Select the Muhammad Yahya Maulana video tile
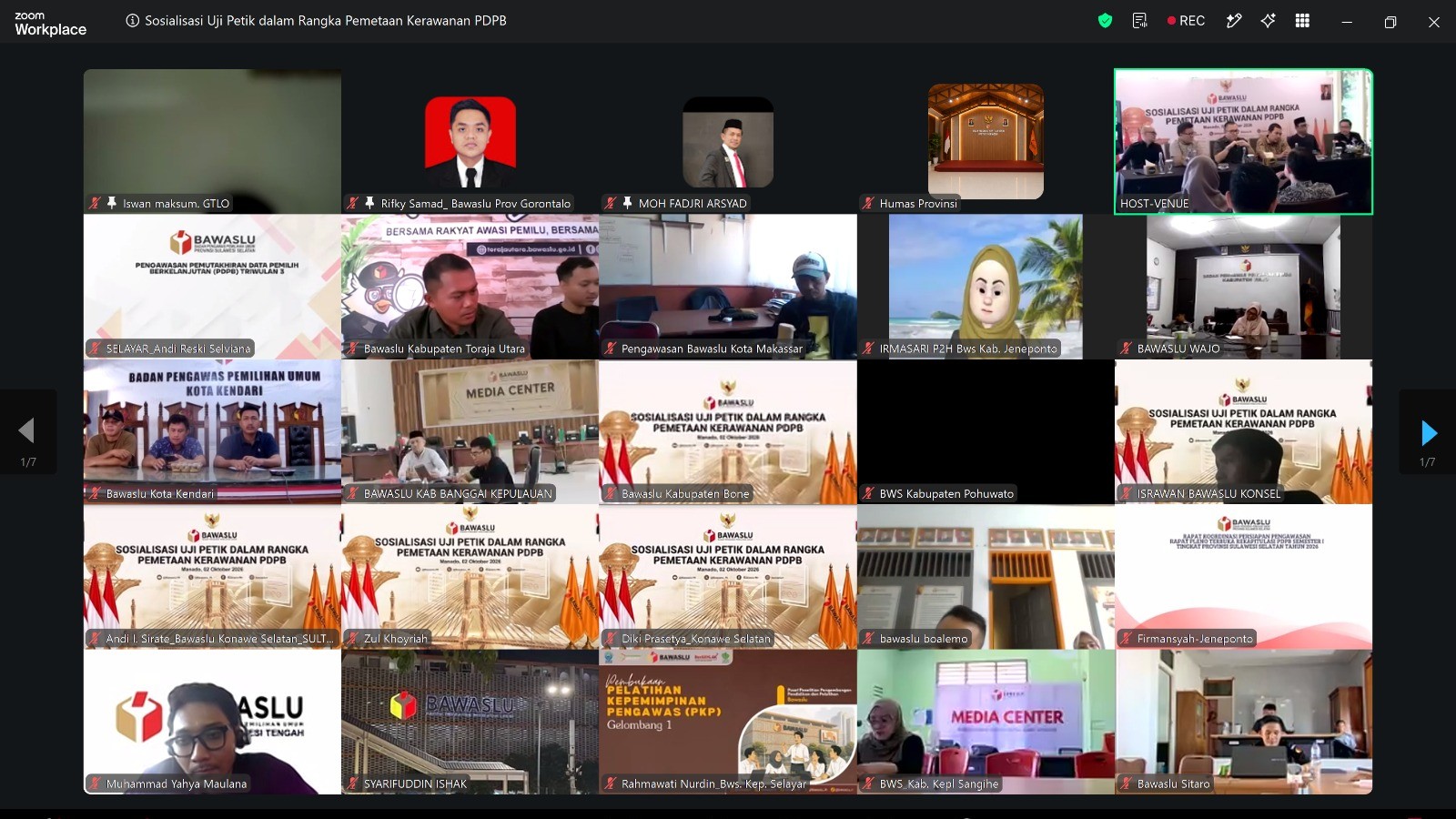Image resolution: width=1456 pixels, height=819 pixels. pyautogui.click(x=212, y=722)
